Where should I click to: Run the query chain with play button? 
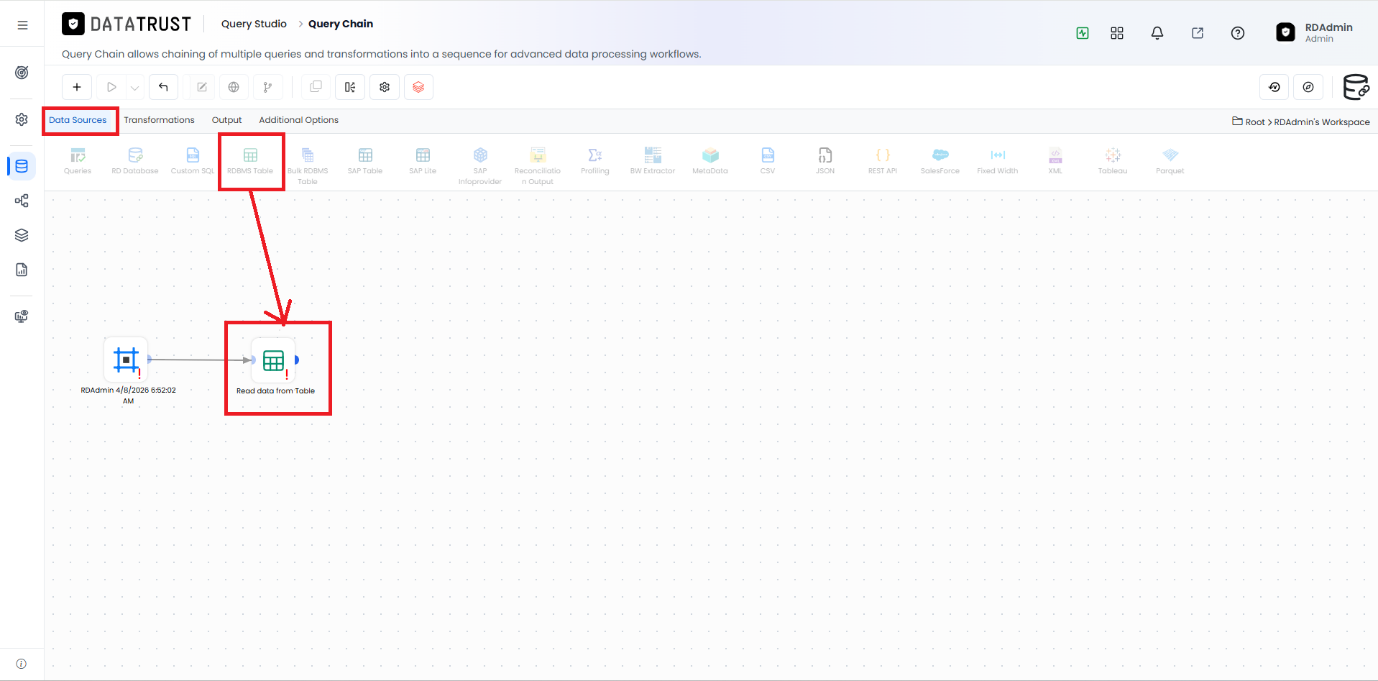coord(111,87)
